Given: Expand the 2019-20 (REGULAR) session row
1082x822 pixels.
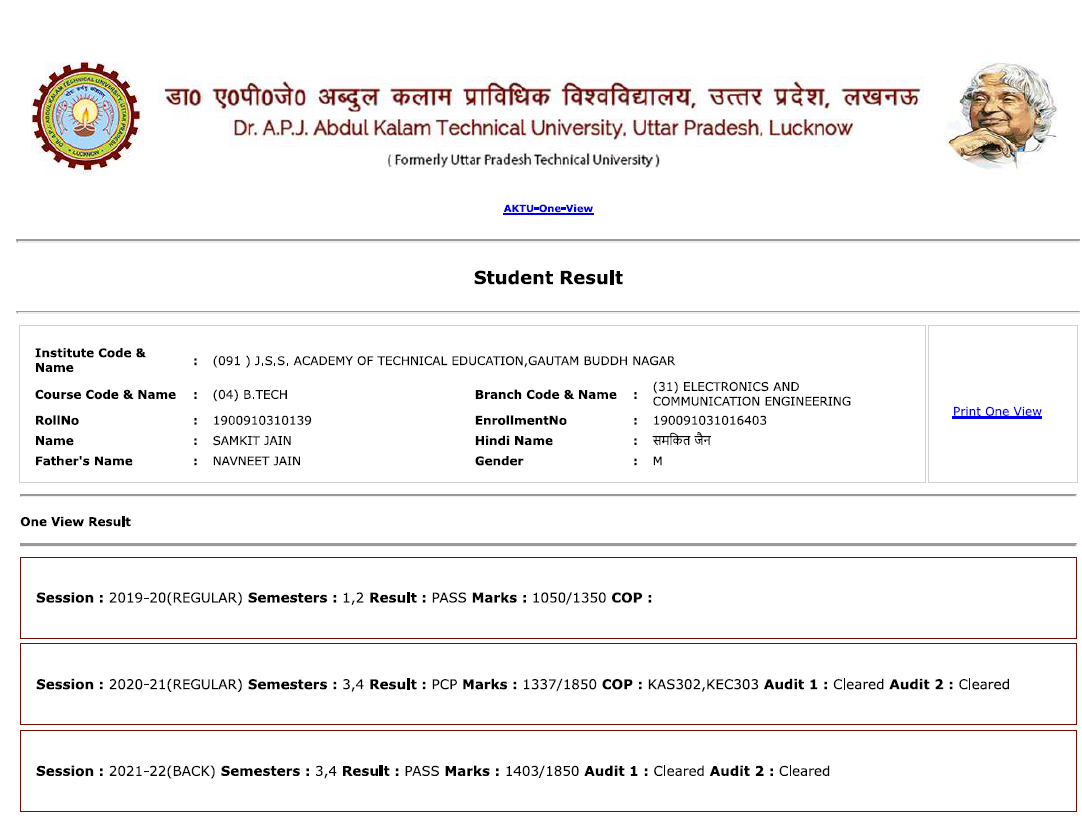Looking at the screenshot, I should pyautogui.click(x=548, y=598).
